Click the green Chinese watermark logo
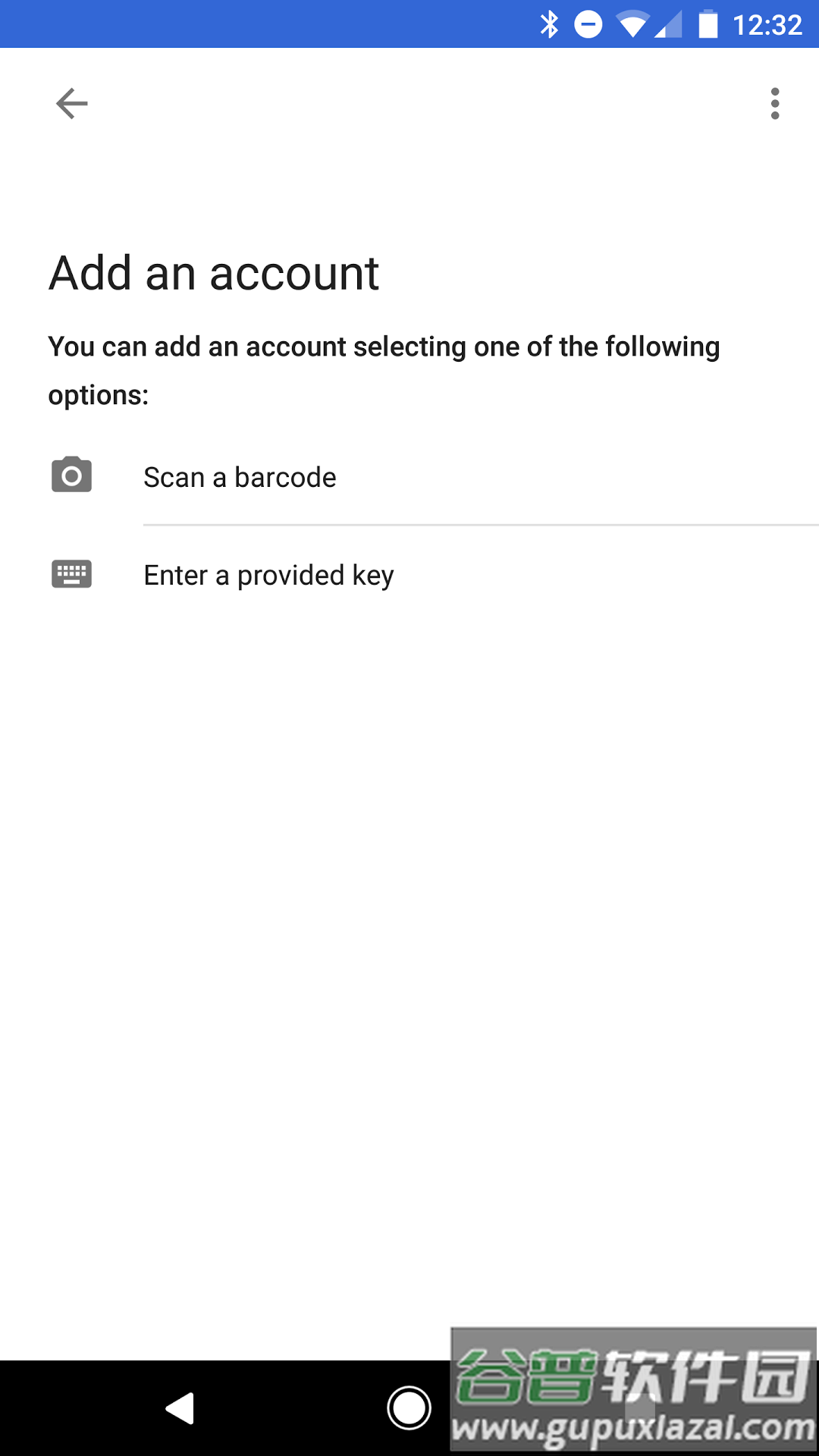The image size is (819, 1456). coord(633,1374)
